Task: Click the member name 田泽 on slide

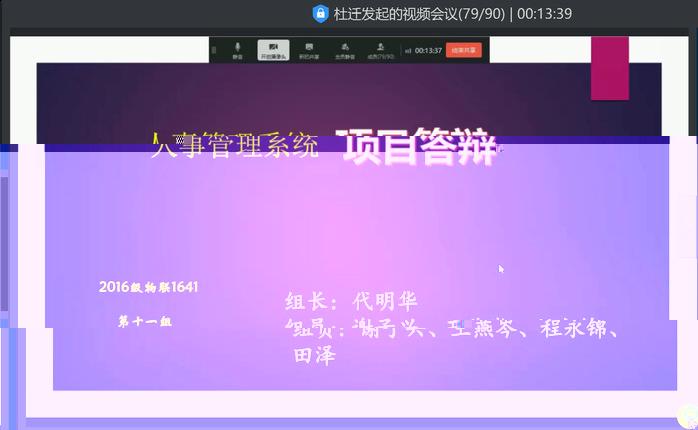Action: click(x=314, y=355)
